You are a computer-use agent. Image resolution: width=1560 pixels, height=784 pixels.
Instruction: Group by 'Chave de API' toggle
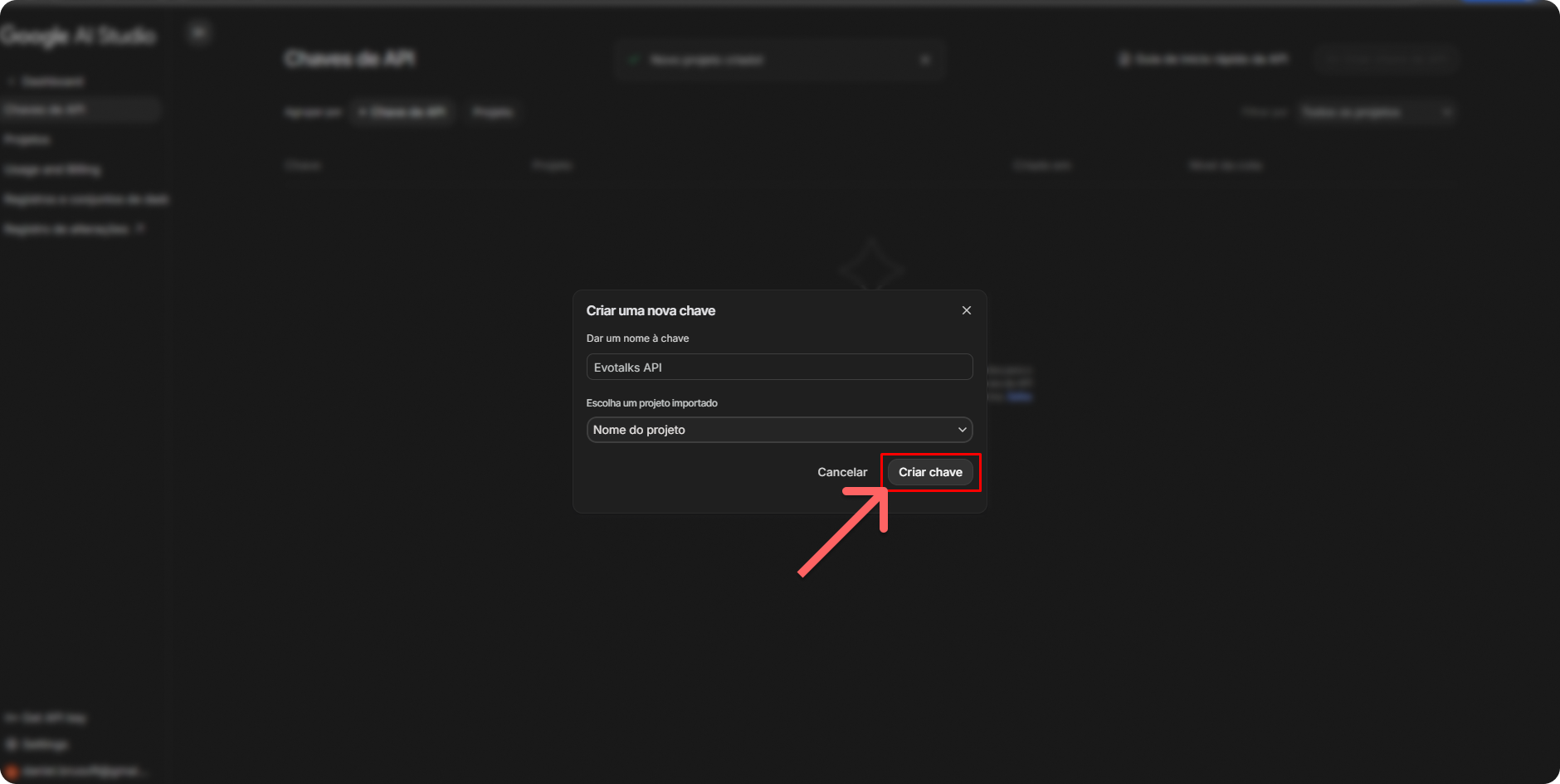click(x=402, y=112)
